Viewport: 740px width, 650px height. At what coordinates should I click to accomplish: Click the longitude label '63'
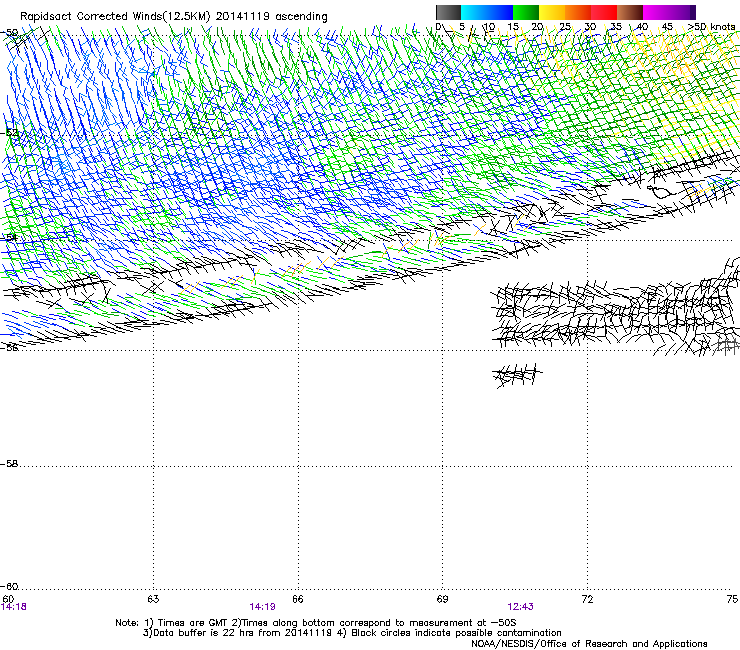(153, 599)
